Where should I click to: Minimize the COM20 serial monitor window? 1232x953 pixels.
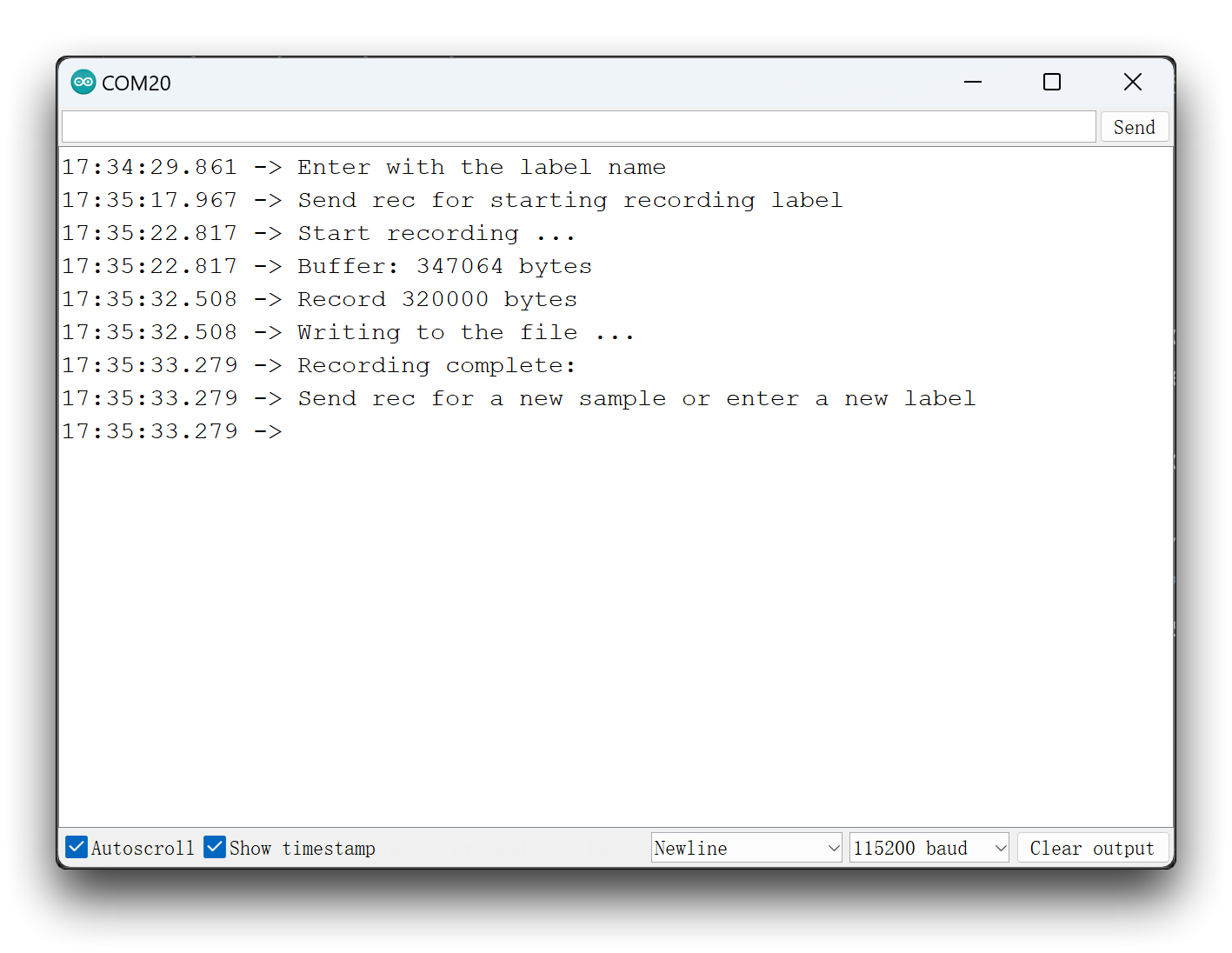coord(973,82)
